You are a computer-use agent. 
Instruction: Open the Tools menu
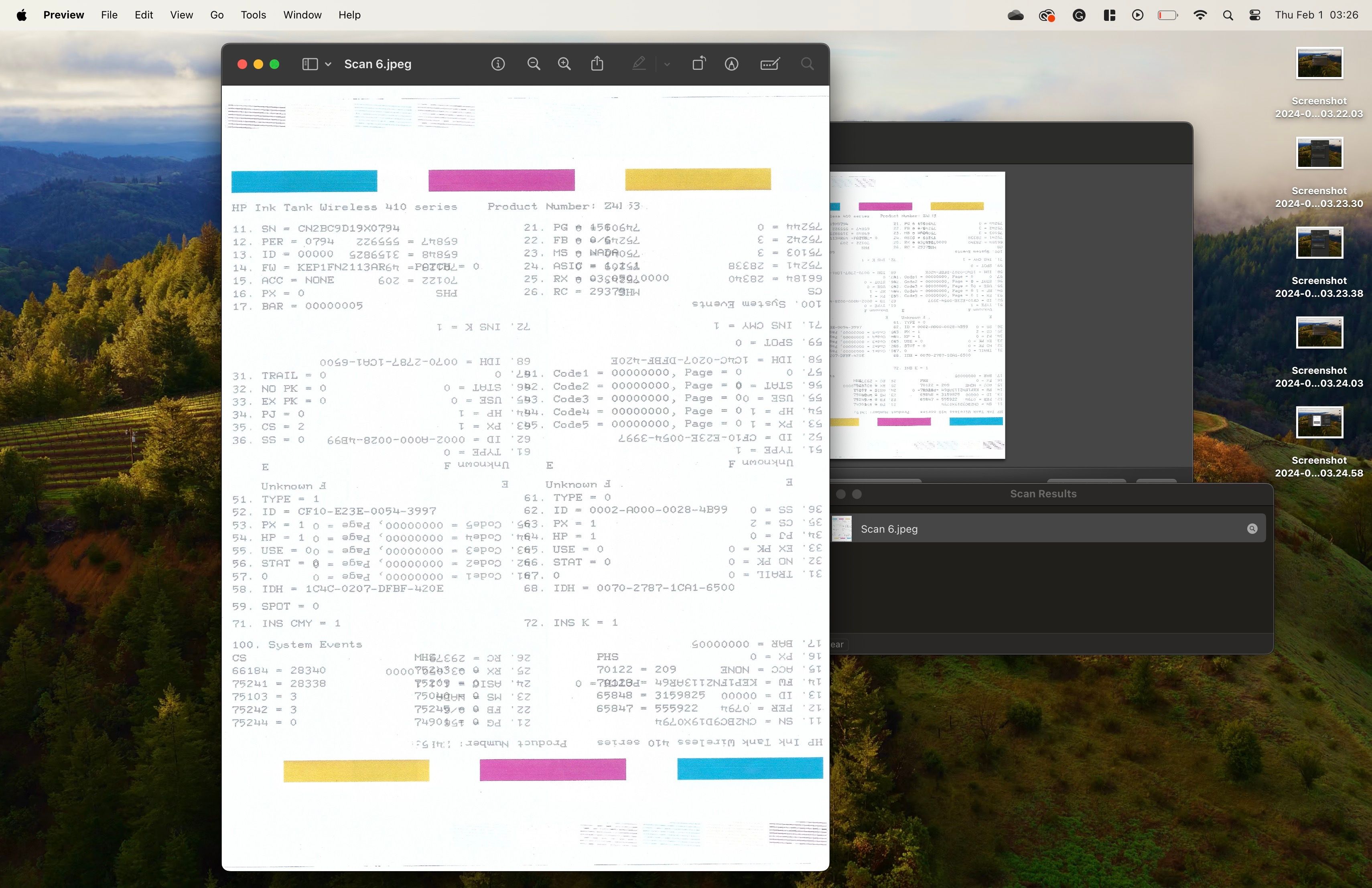(x=253, y=15)
